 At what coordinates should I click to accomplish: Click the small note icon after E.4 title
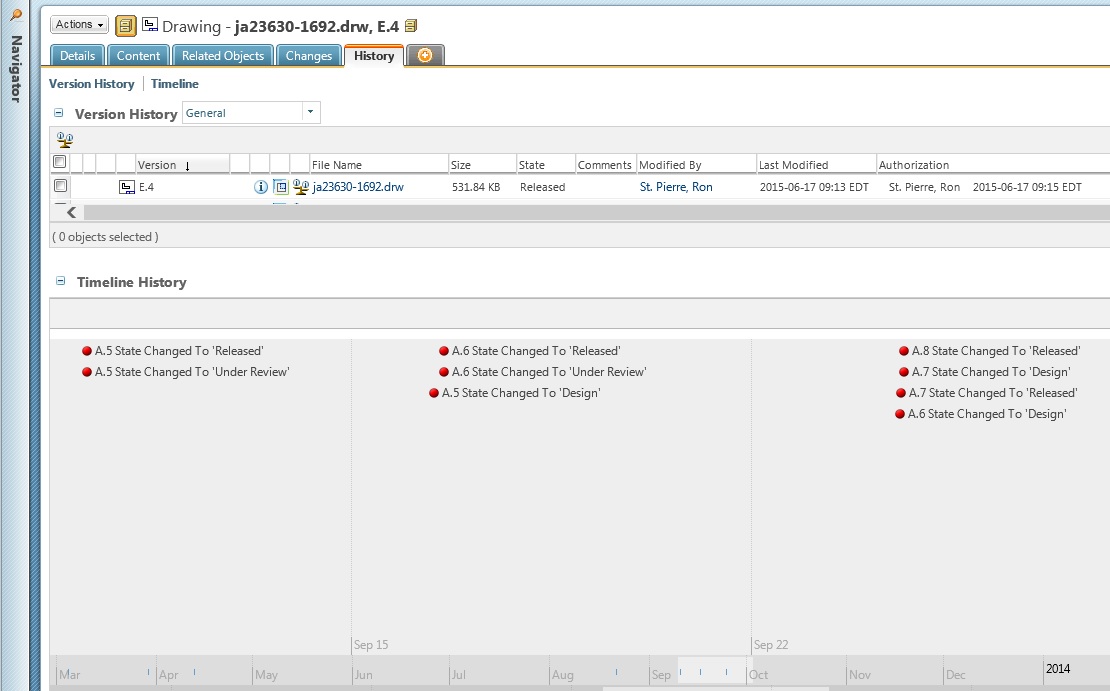point(411,26)
